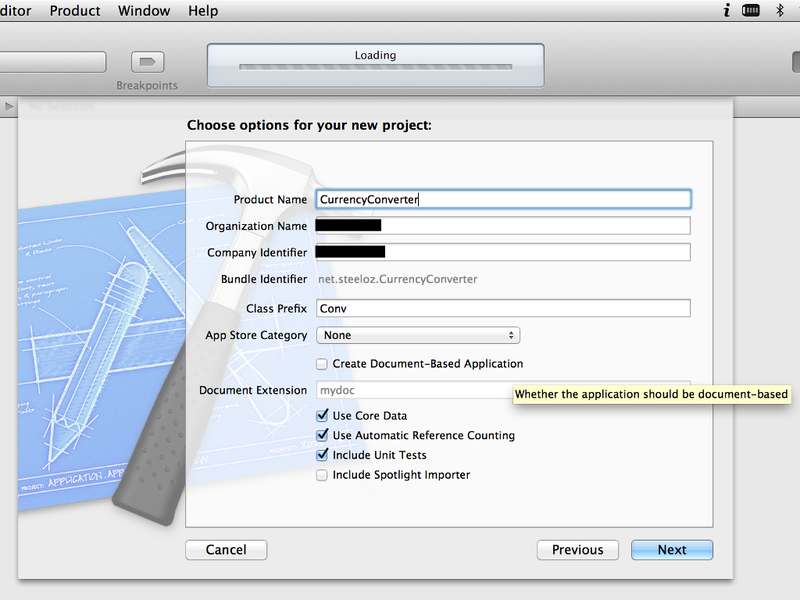The width and height of the screenshot is (800, 600).
Task: Uncheck Include Unit Tests option
Action: 322,455
